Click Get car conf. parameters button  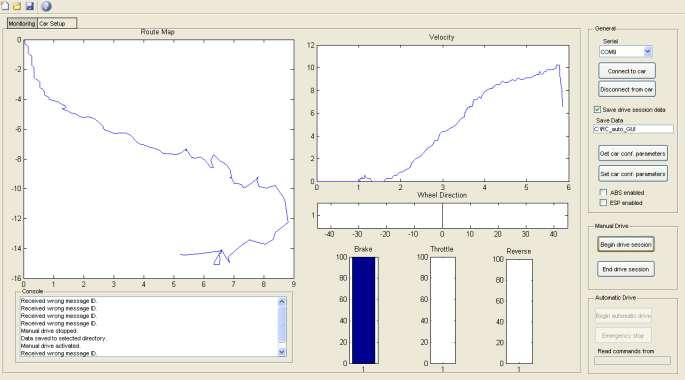(x=633, y=153)
